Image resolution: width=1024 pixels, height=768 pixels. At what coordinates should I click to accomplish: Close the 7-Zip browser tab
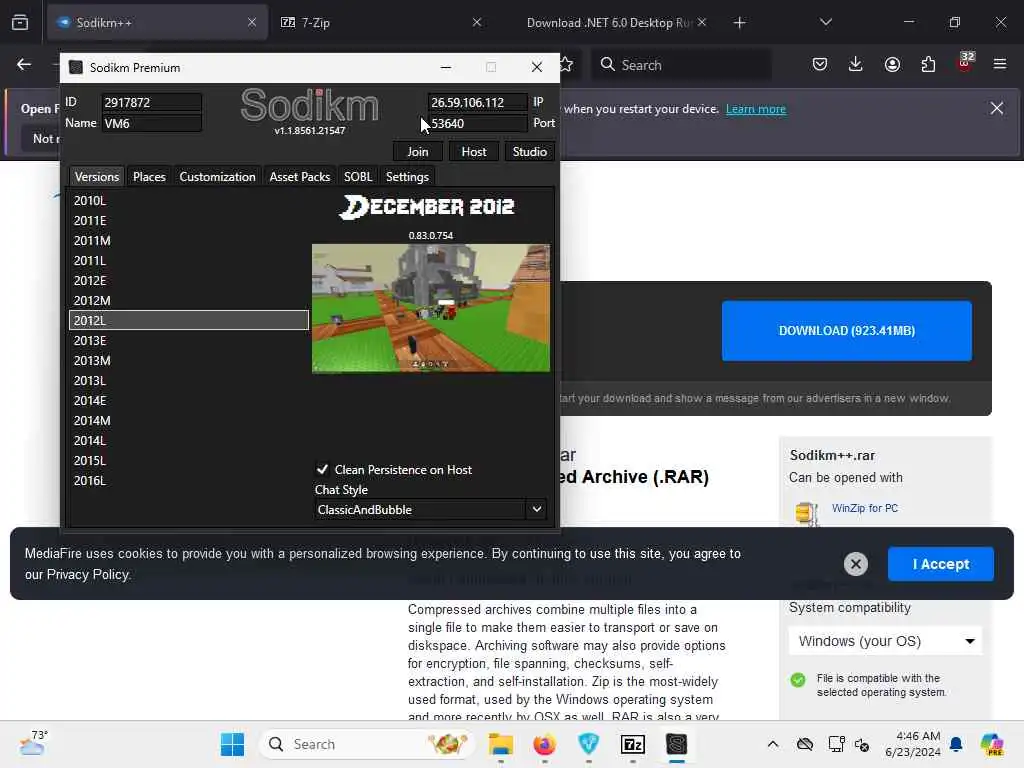(477, 22)
